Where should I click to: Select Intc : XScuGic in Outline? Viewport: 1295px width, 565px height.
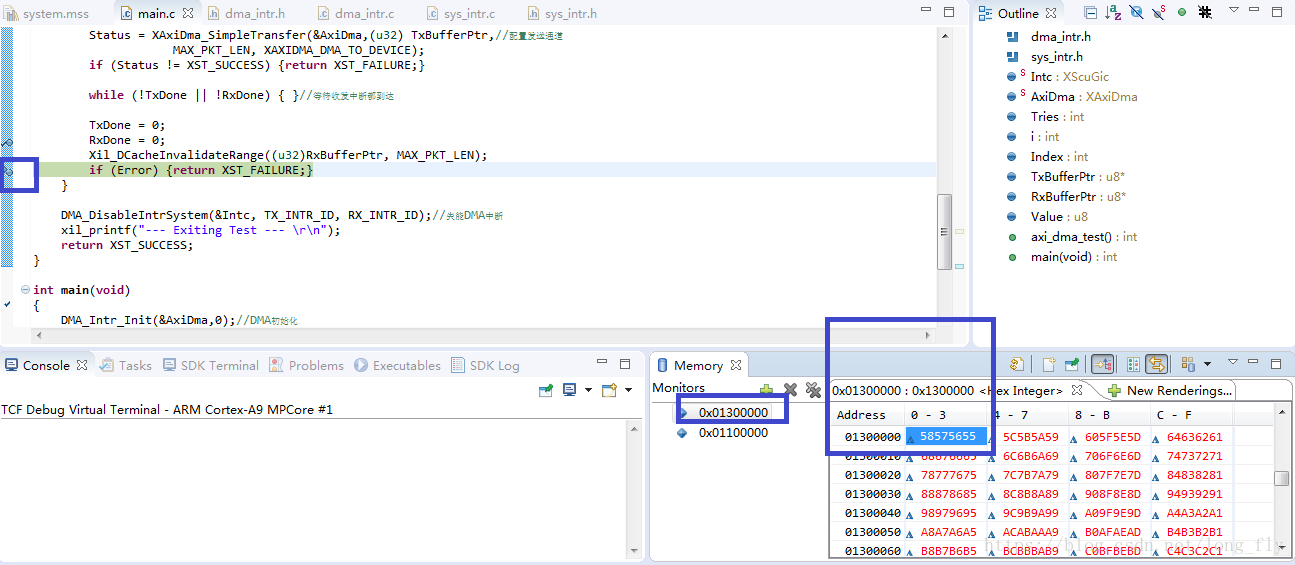click(1069, 77)
